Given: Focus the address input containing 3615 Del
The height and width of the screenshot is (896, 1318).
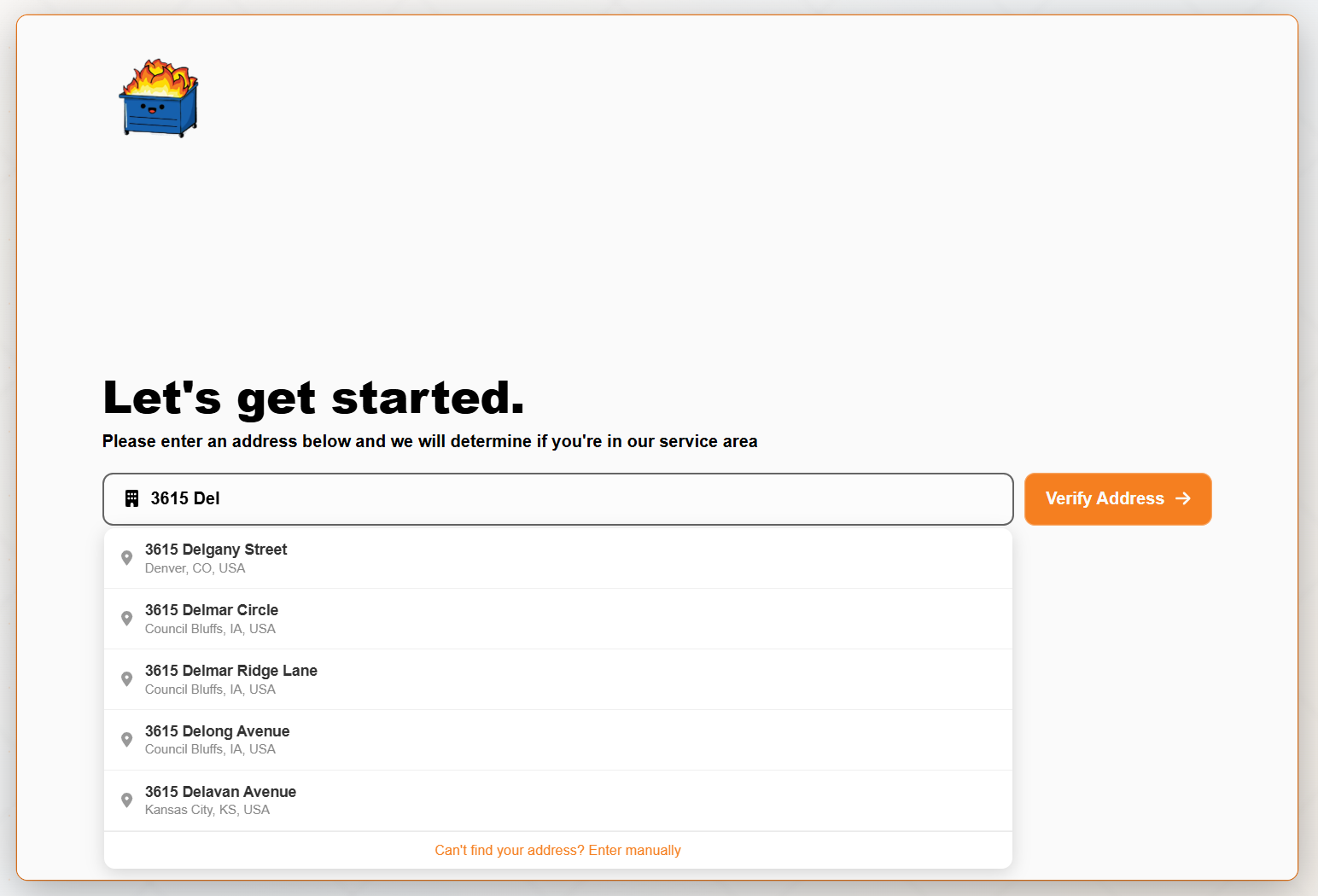Looking at the screenshot, I should [x=557, y=499].
